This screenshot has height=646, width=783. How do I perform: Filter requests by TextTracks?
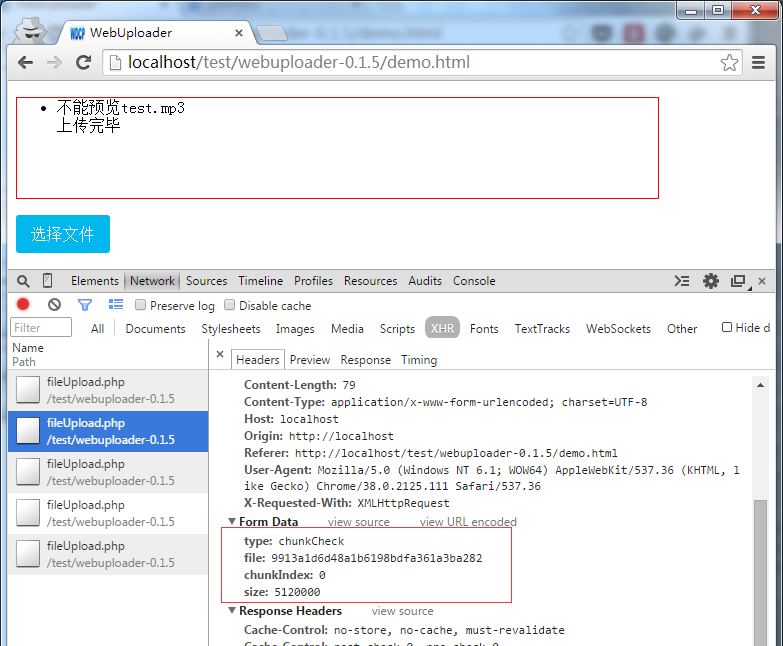(x=542, y=328)
